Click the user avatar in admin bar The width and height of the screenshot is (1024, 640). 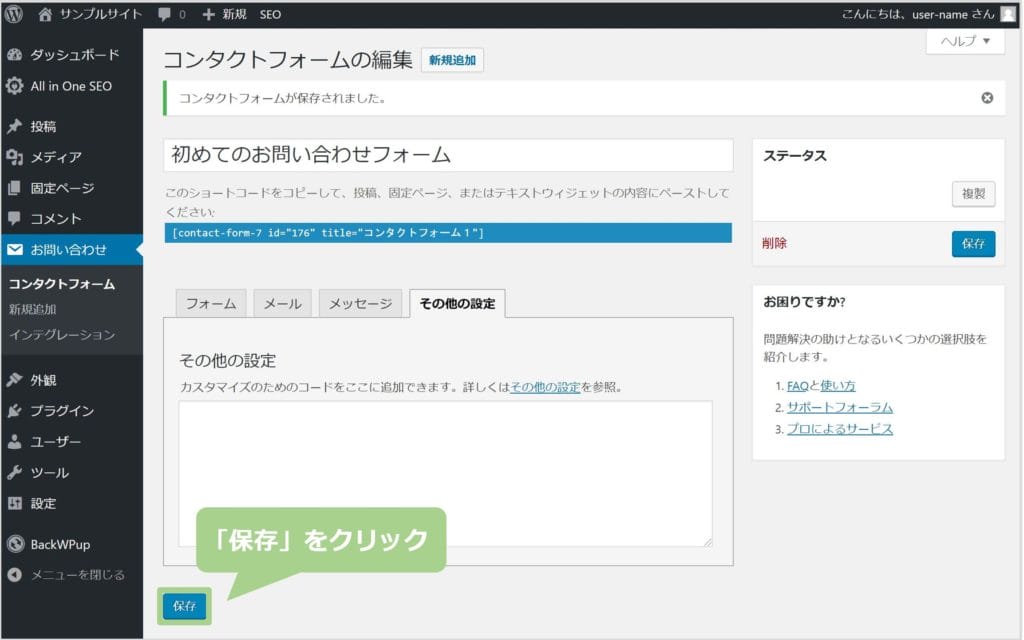click(1008, 14)
